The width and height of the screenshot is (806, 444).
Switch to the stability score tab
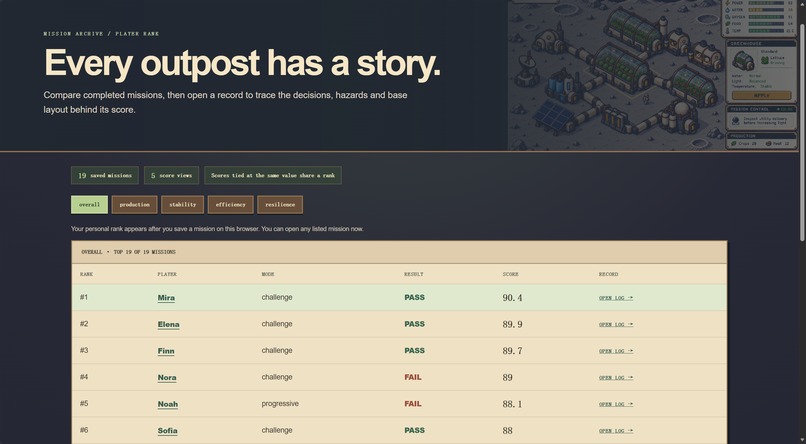[x=182, y=205]
